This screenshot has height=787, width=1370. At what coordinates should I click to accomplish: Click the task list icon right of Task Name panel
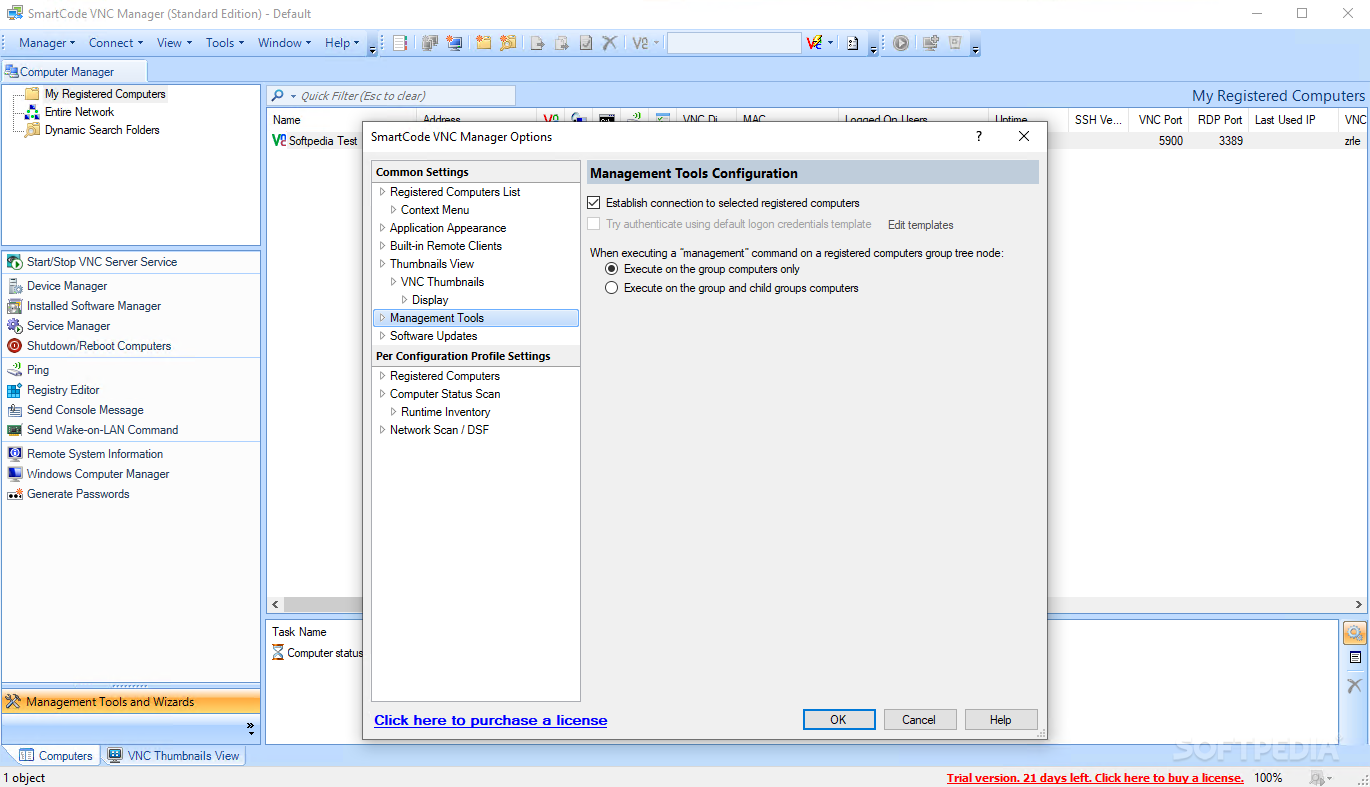click(x=1355, y=658)
